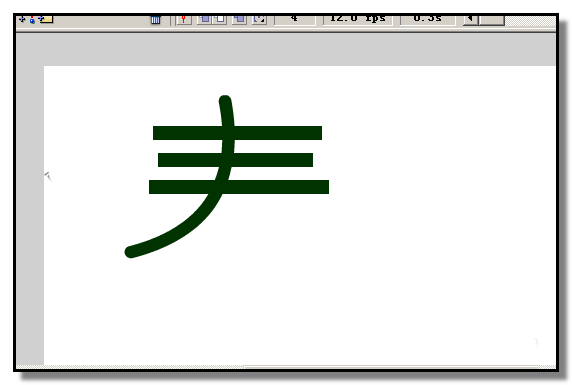The height and width of the screenshot is (385, 572).
Task: Toggle Onion Skin Outlines
Action: [x=220, y=20]
